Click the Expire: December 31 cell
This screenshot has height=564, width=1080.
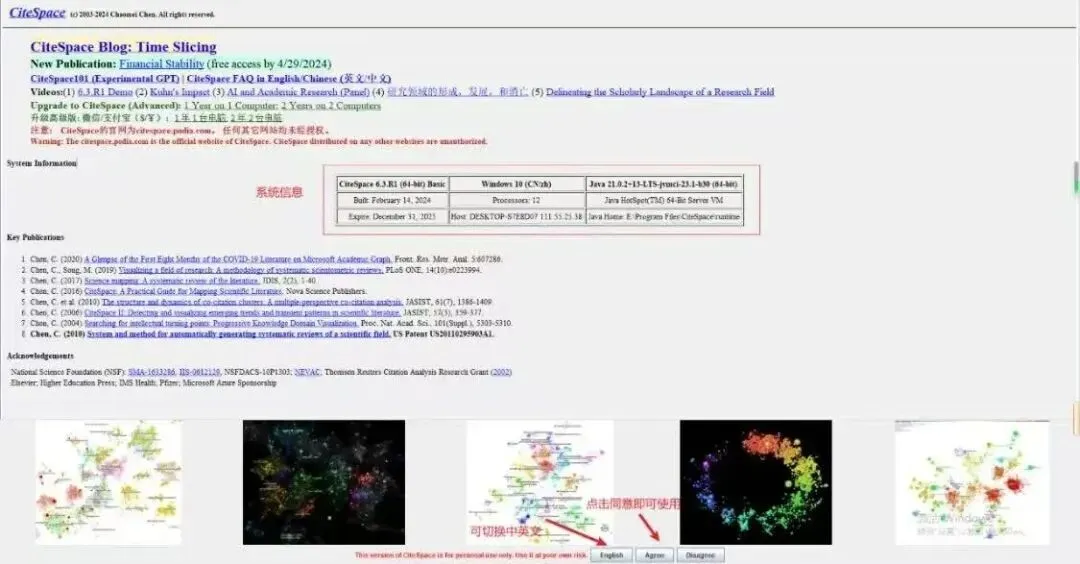coord(393,216)
